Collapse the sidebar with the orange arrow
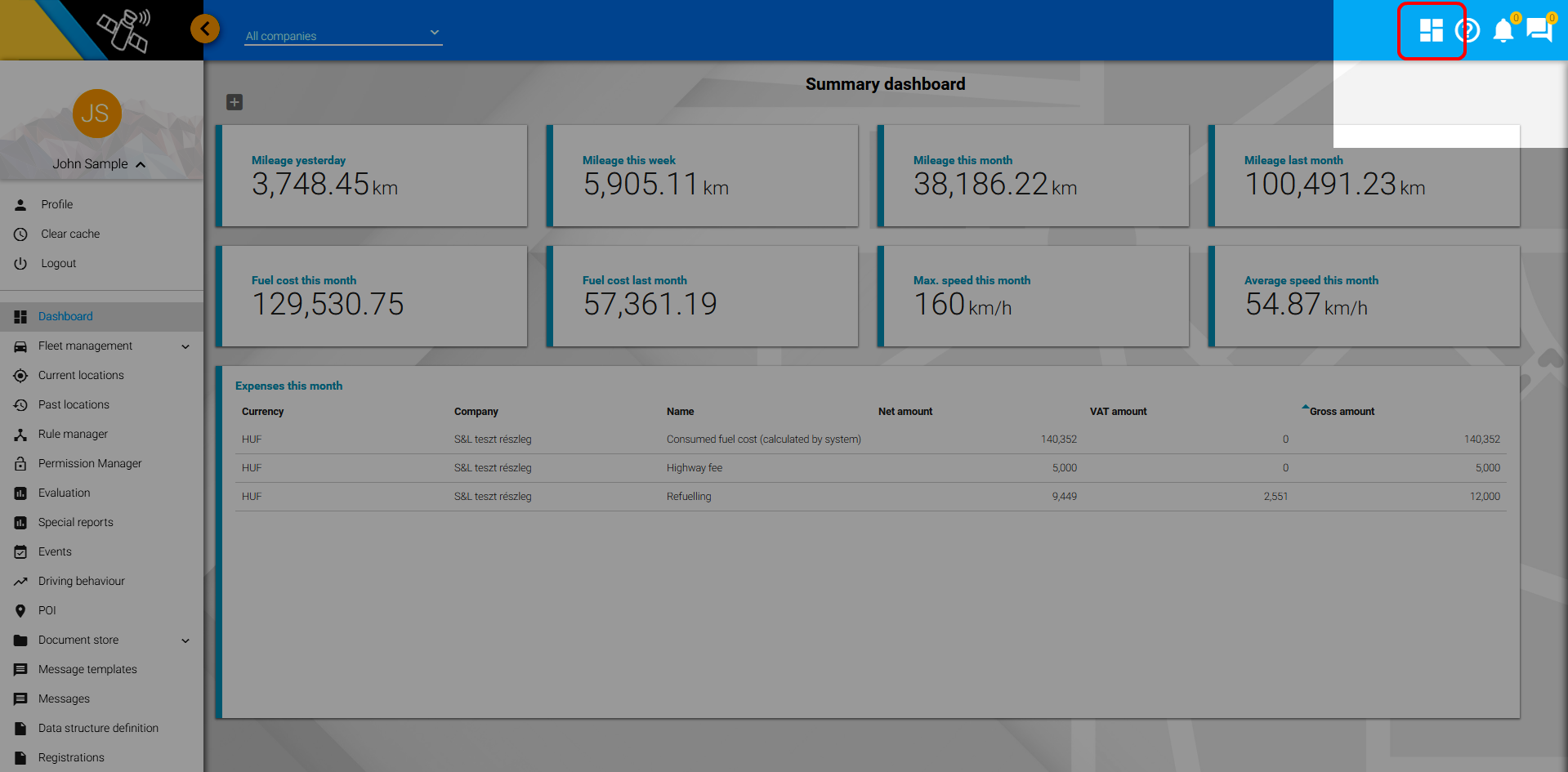Image resolution: width=1568 pixels, height=772 pixels. [x=205, y=29]
